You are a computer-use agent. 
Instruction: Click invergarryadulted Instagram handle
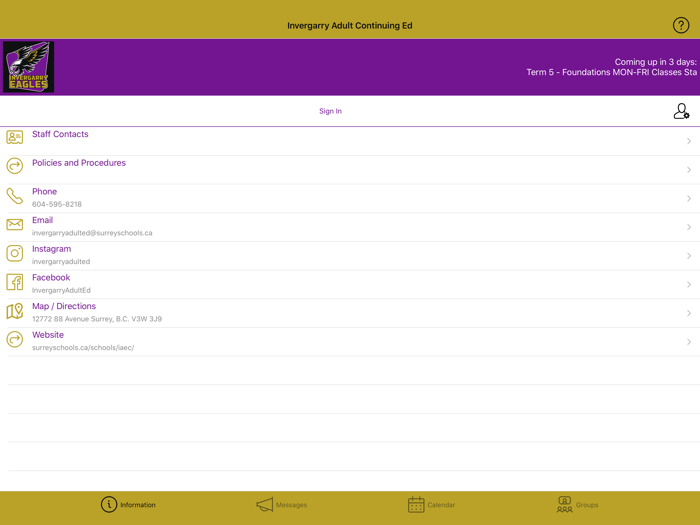click(61, 262)
